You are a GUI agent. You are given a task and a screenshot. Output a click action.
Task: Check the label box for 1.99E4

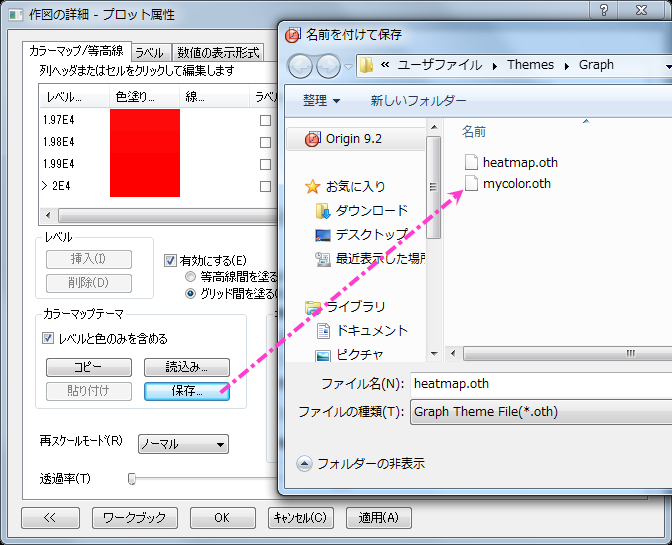pyautogui.click(x=265, y=165)
